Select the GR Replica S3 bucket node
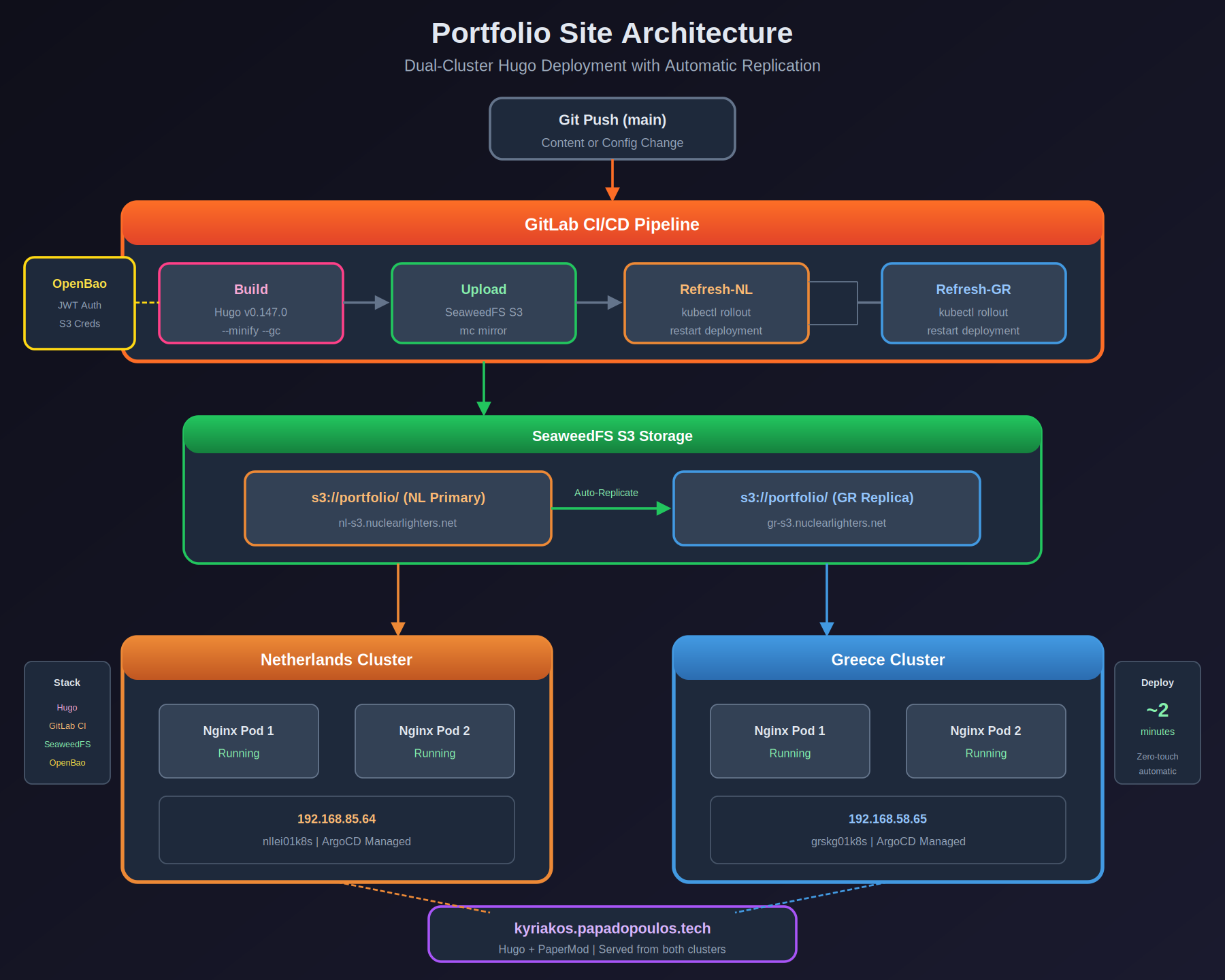 [826, 508]
